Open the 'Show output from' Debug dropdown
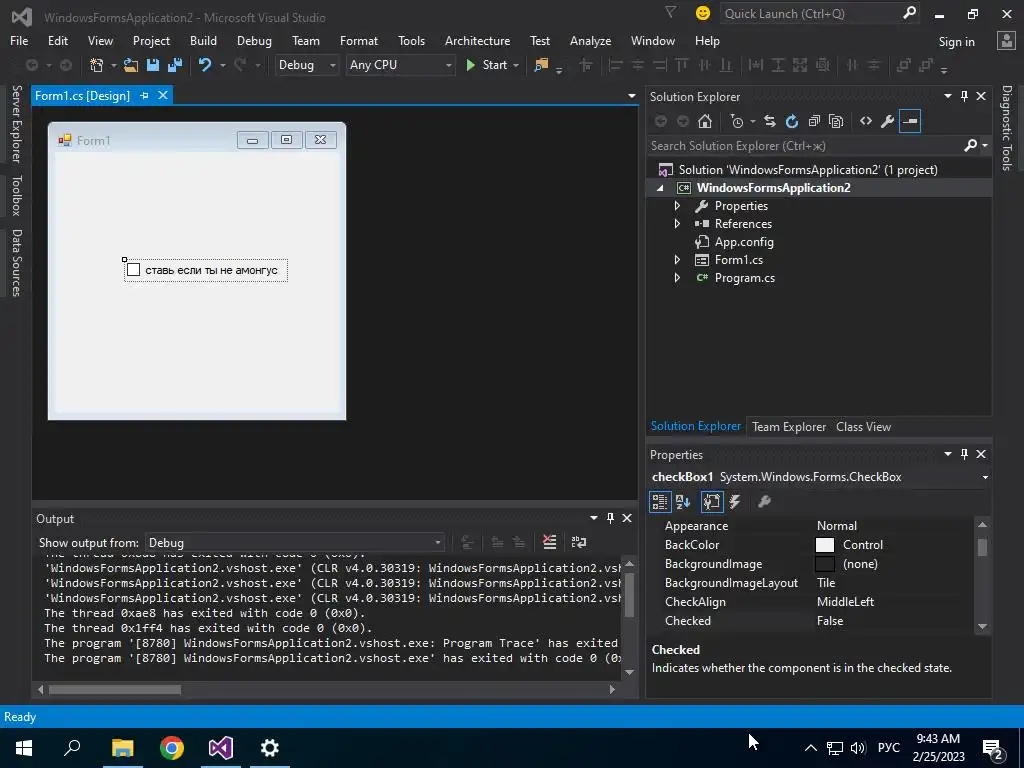 438,543
